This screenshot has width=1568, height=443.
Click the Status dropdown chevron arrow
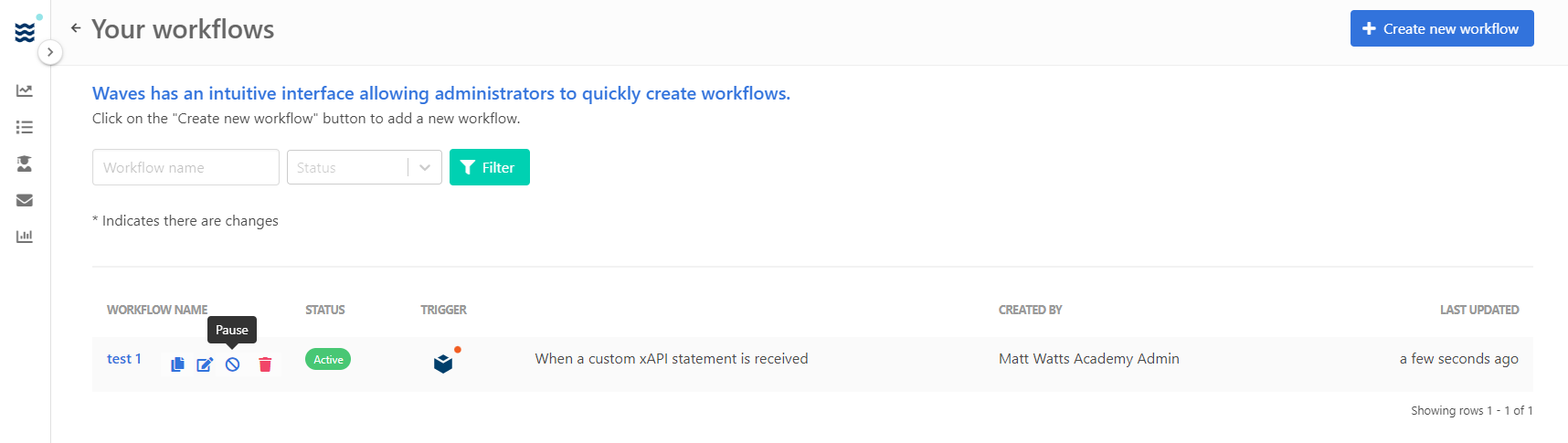tap(425, 167)
